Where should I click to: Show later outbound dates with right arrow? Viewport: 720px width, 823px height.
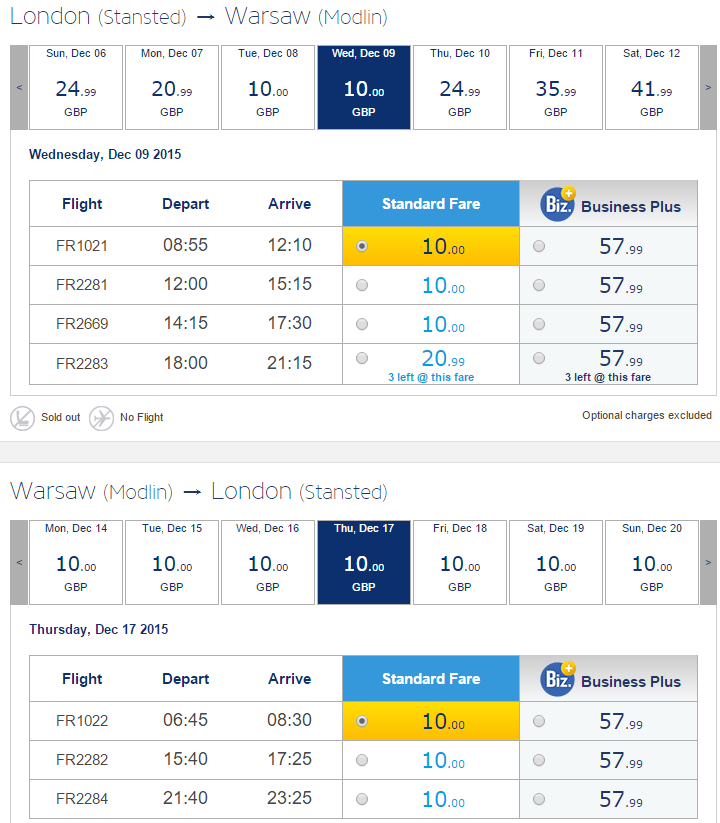tap(708, 87)
